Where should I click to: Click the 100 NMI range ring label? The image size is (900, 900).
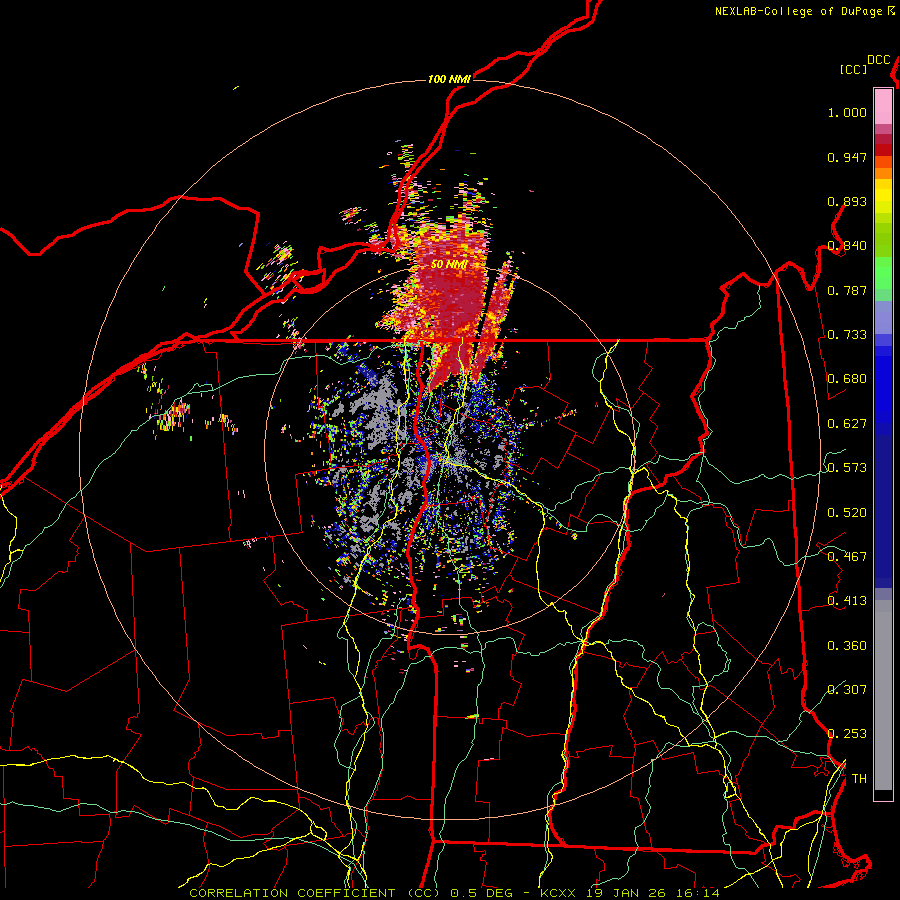[x=449, y=79]
